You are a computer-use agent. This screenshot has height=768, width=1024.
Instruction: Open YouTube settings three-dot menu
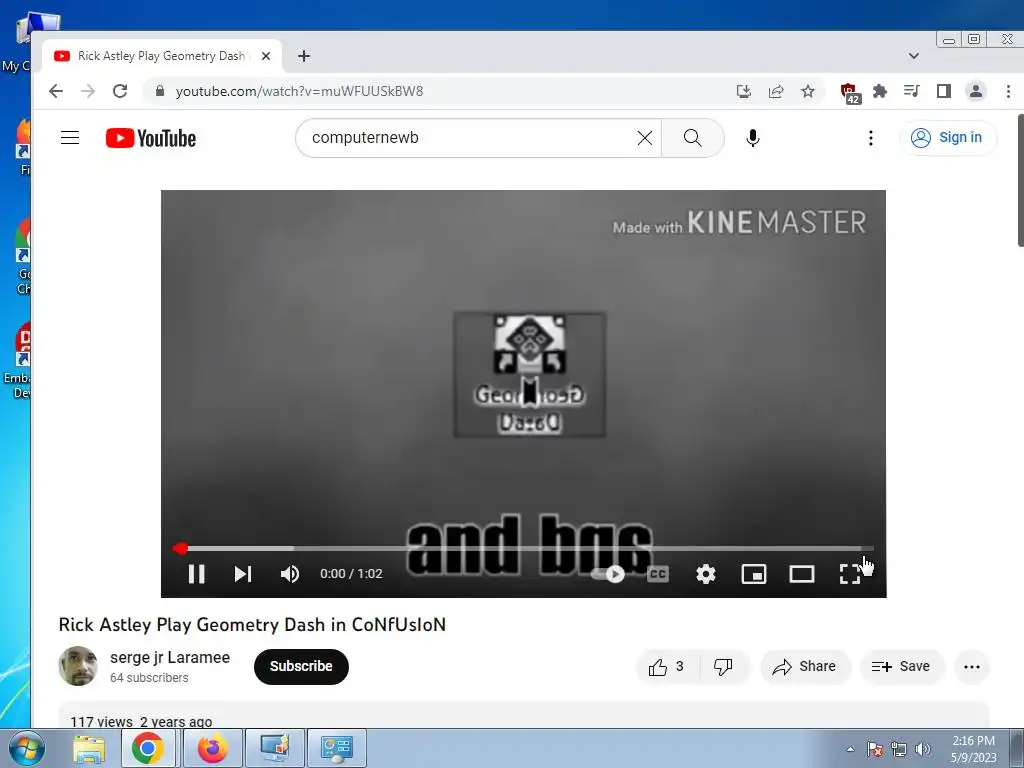pyautogui.click(x=871, y=138)
